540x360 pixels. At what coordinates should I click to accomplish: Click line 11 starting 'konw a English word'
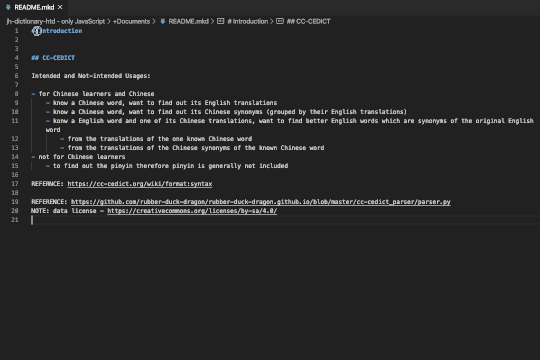(x=290, y=121)
